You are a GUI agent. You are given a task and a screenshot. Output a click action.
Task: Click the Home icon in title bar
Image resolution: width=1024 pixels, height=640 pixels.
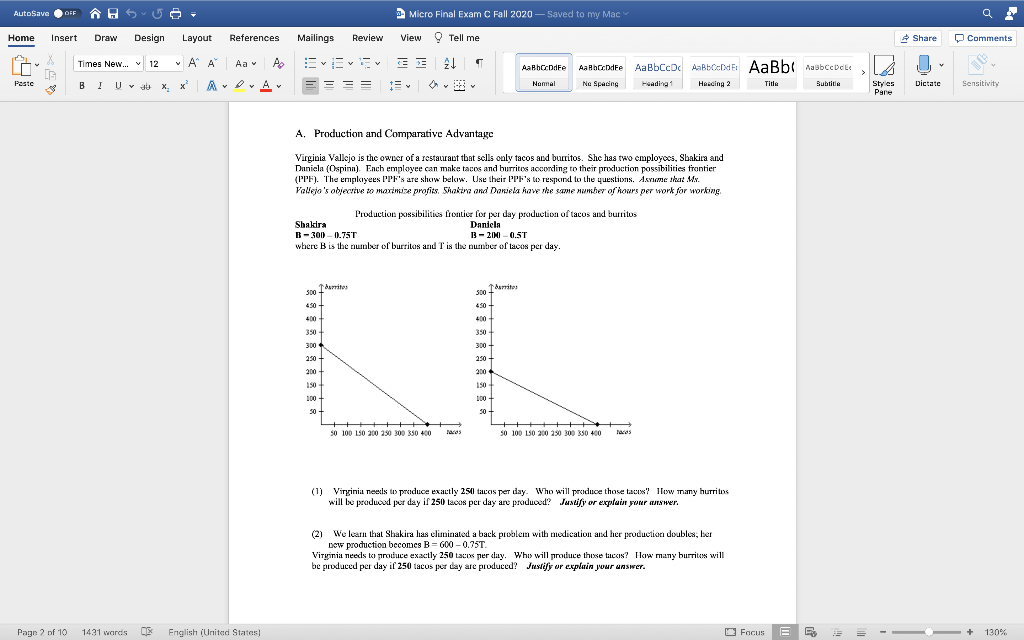coord(95,14)
